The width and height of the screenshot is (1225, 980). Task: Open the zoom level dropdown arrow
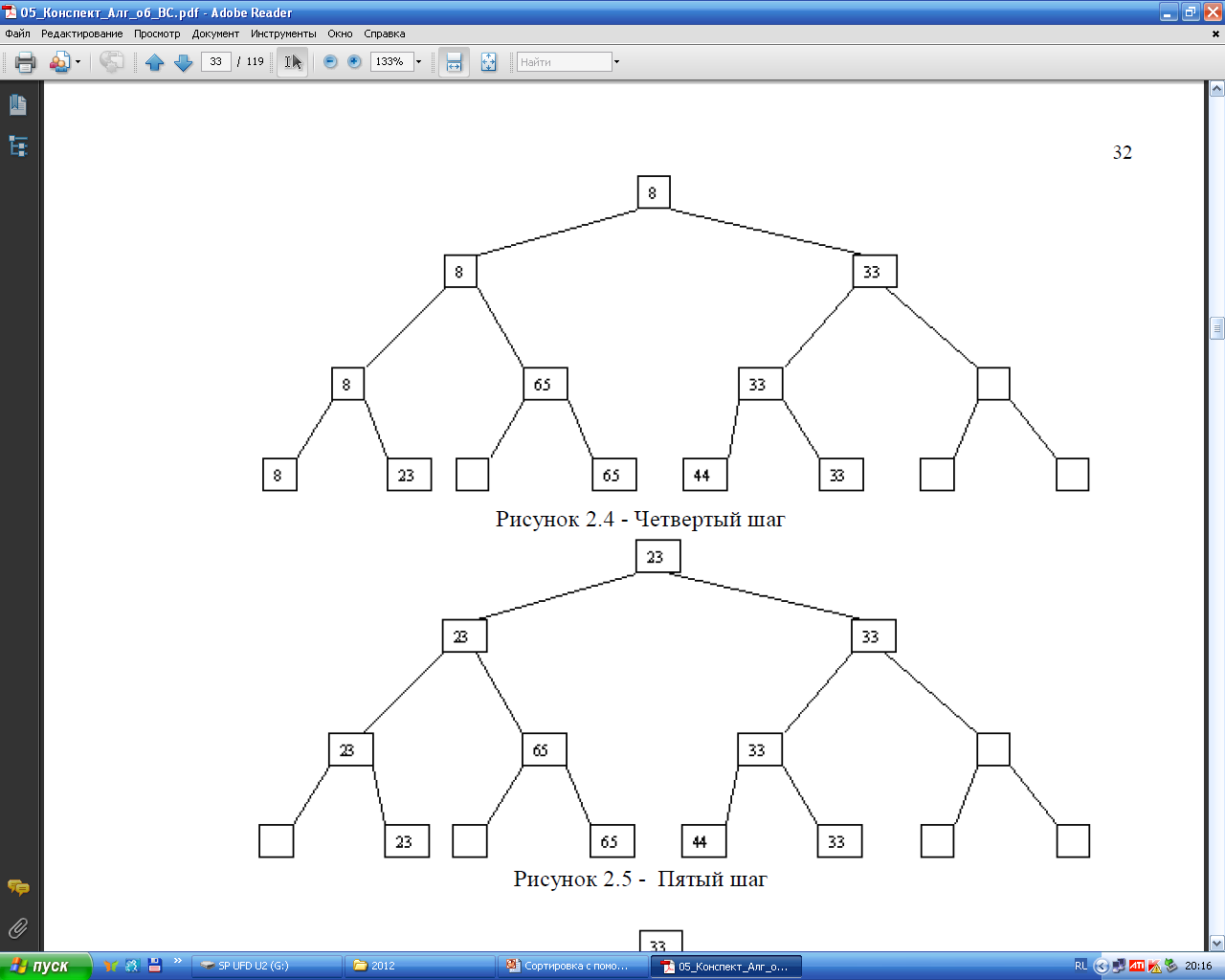(x=418, y=62)
